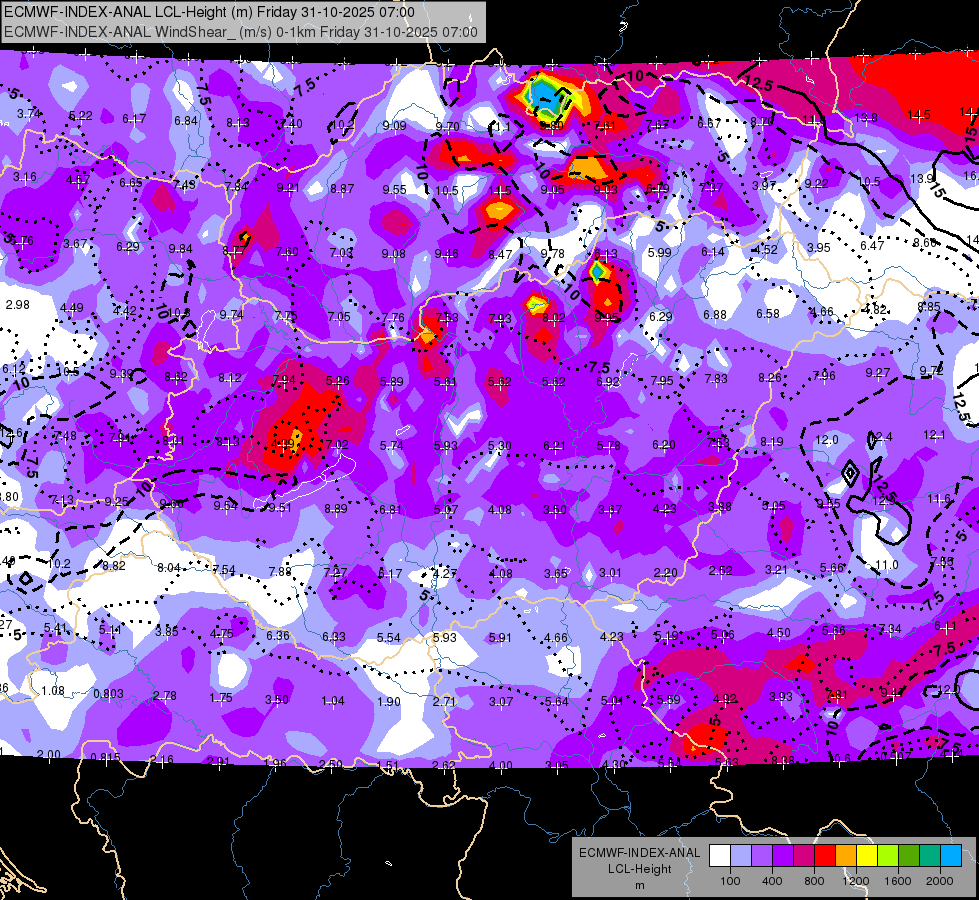The image size is (979, 900).
Task: Click the wind shear value 1.08
Action: (53, 691)
